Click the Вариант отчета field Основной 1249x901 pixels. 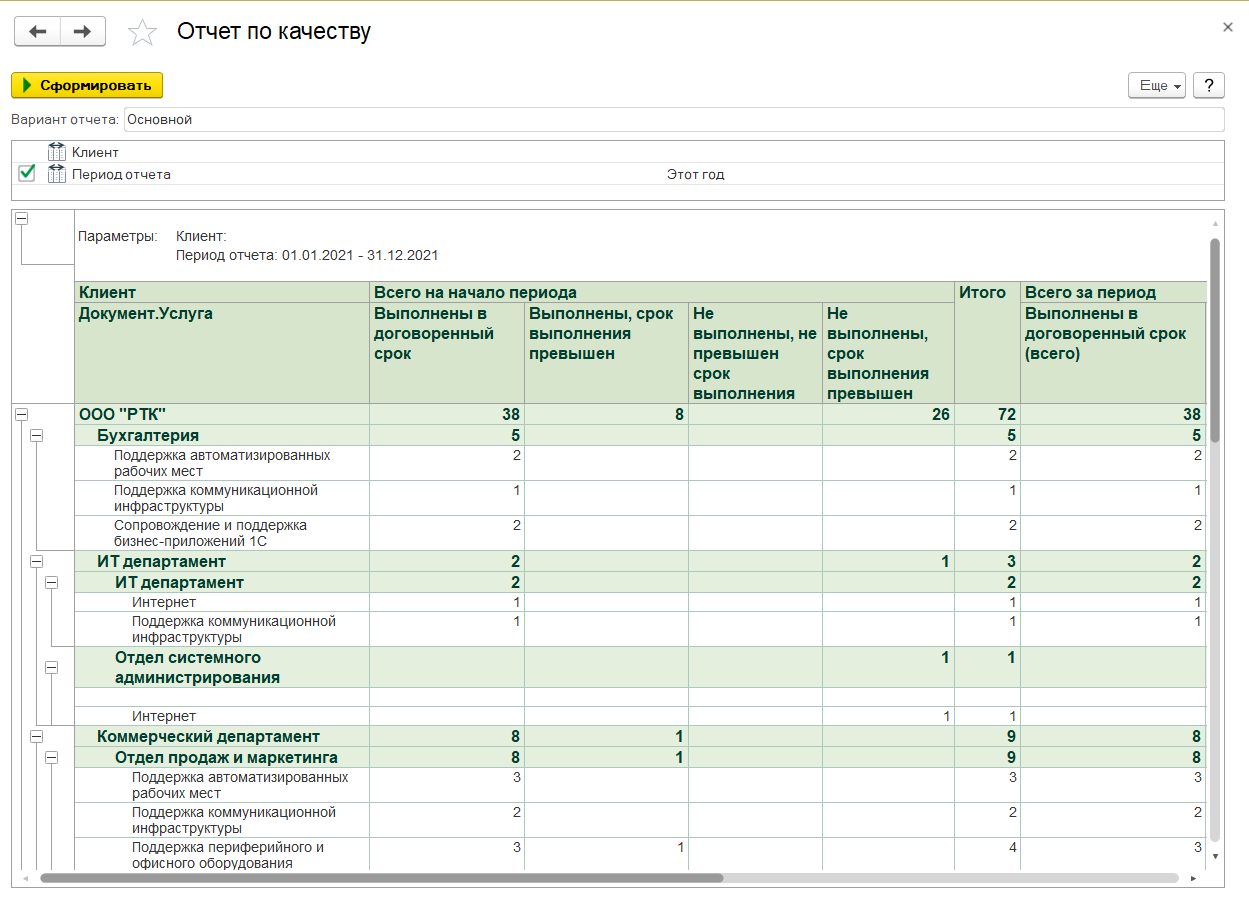(x=673, y=120)
